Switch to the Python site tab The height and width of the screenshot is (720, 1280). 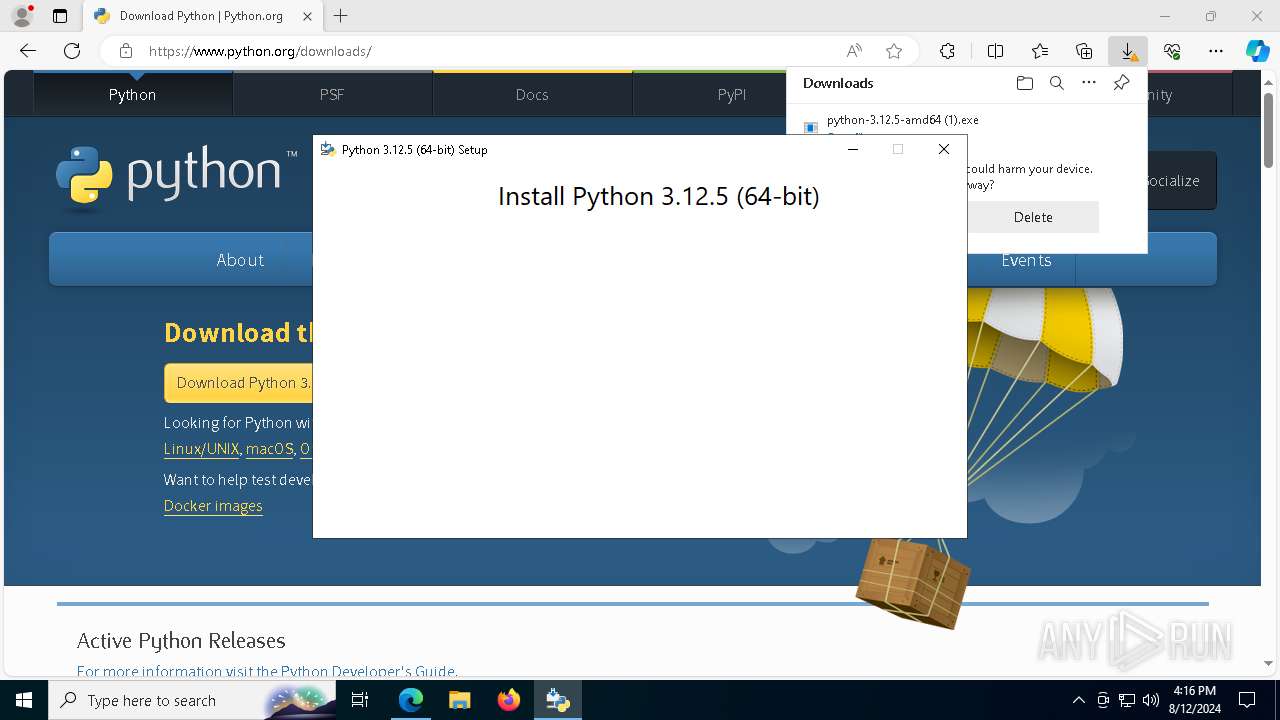133,94
